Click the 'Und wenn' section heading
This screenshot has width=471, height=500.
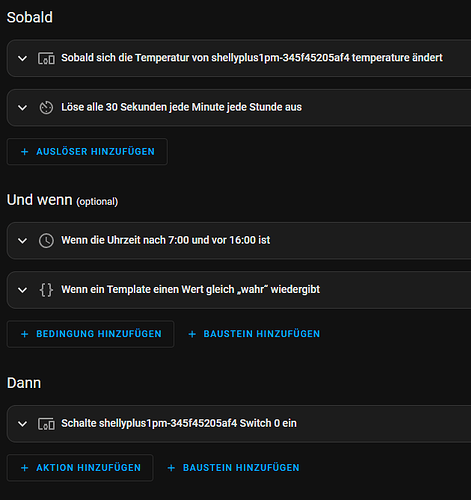coord(39,200)
